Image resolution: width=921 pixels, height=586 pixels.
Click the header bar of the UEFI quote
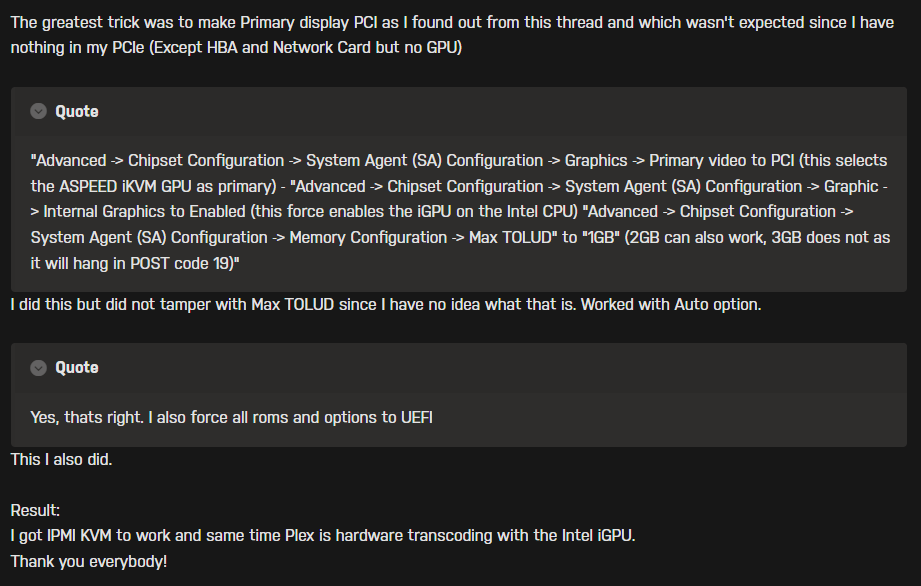pyautogui.click(x=459, y=368)
